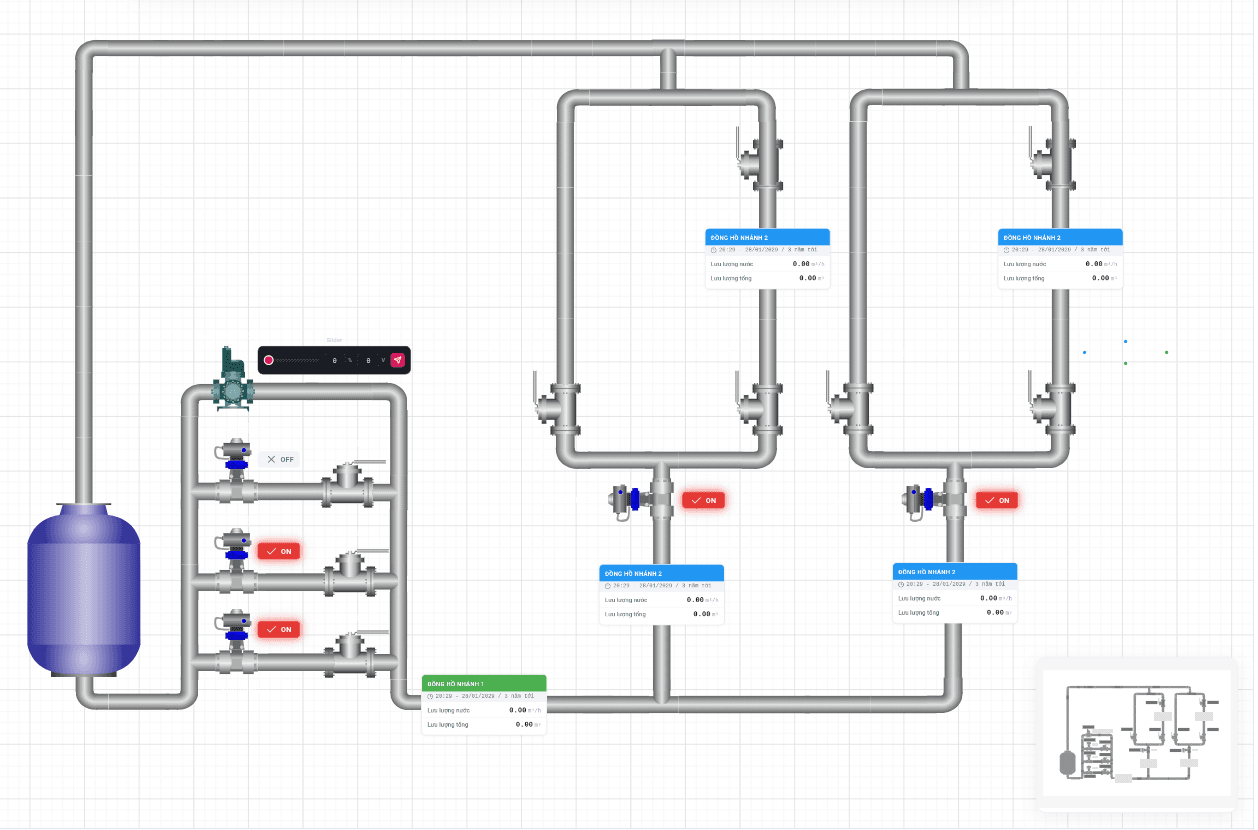Select the blue storage tank

(x=83, y=590)
